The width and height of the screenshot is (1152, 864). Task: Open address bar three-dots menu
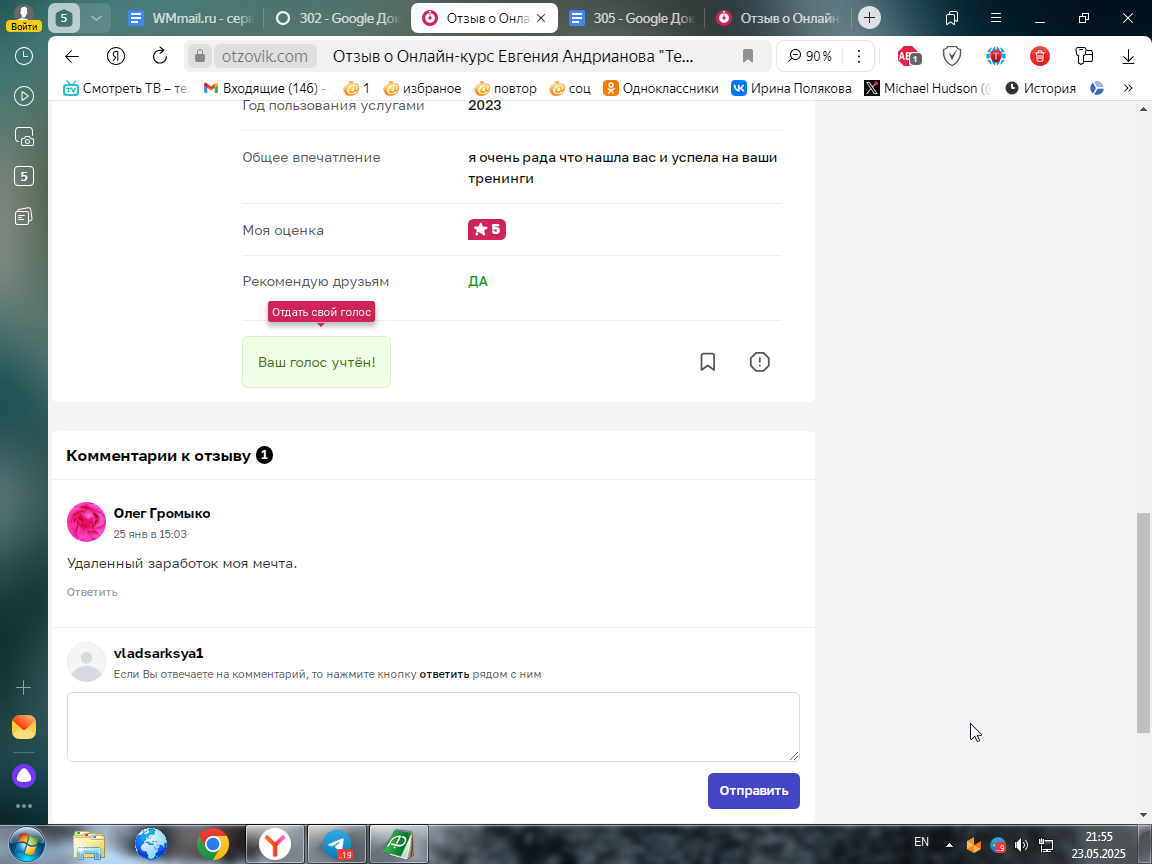[x=858, y=57]
